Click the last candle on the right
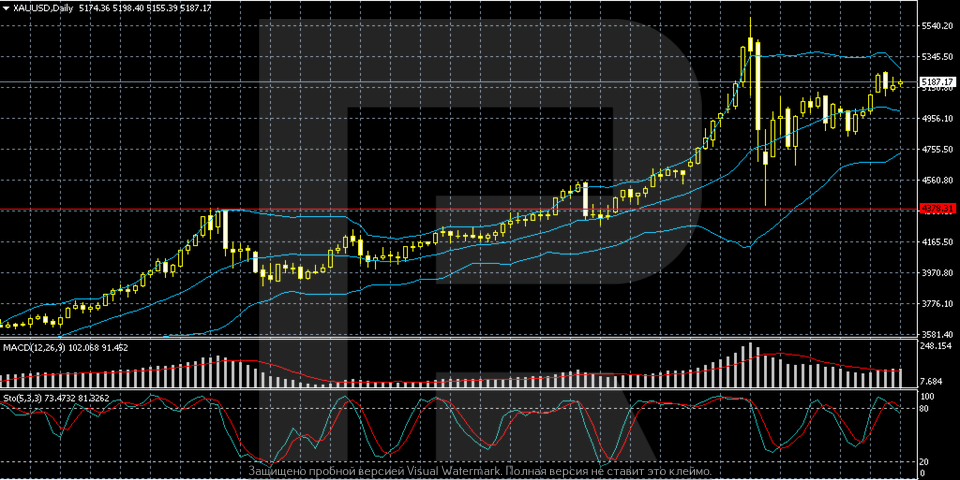This screenshot has width=960, height=480. click(x=901, y=83)
